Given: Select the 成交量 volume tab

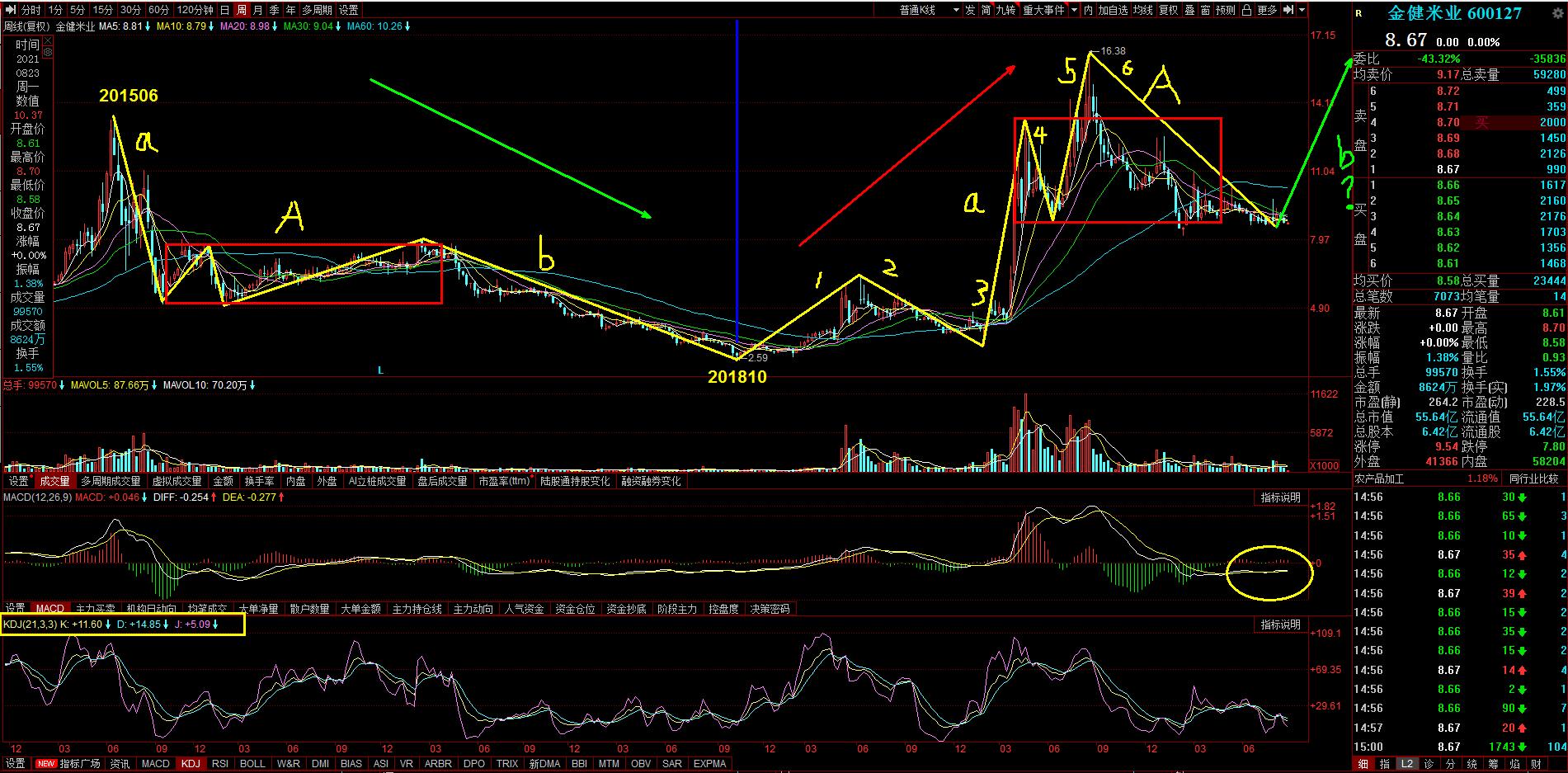Looking at the screenshot, I should click(x=55, y=481).
